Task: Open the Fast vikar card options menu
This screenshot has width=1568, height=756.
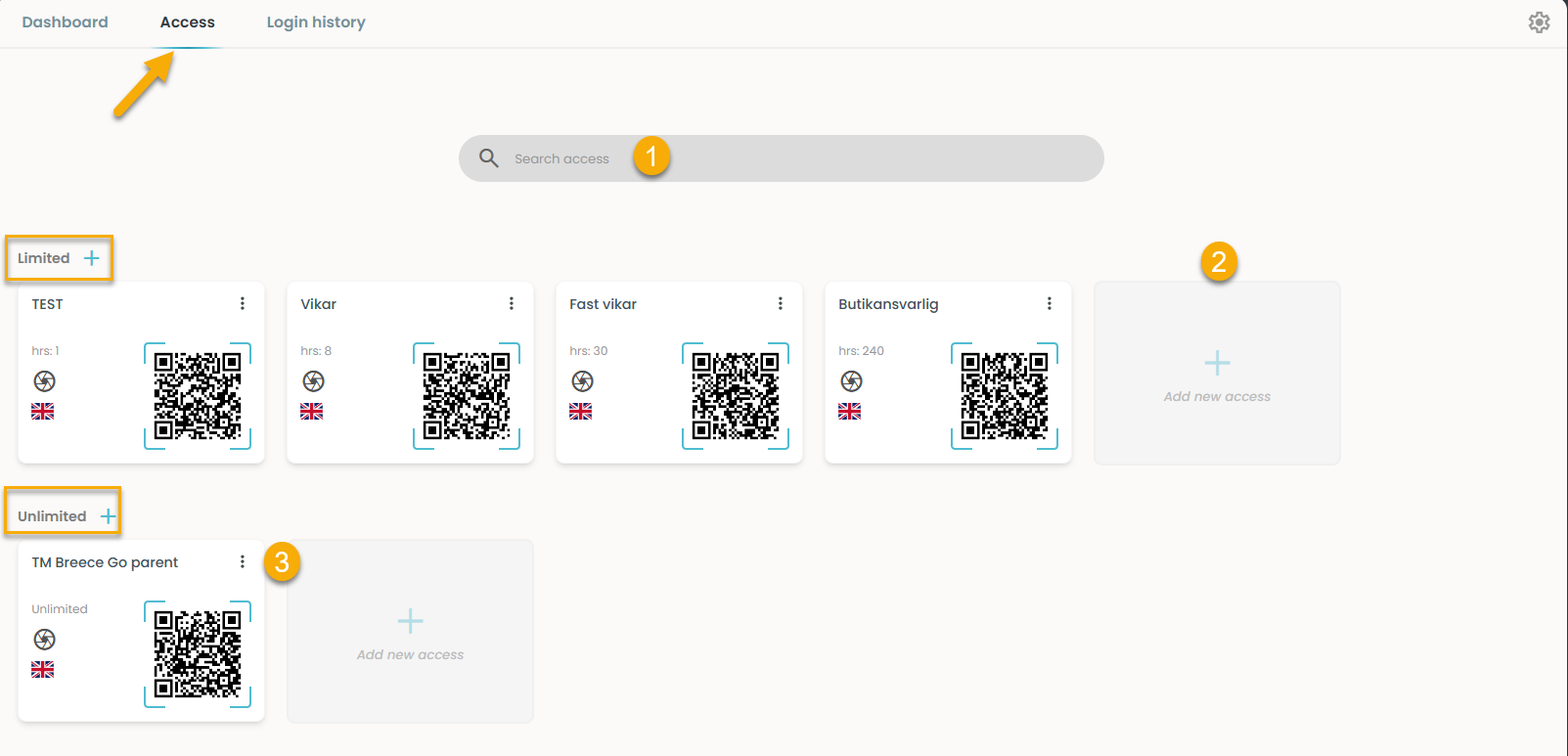Action: [781, 303]
